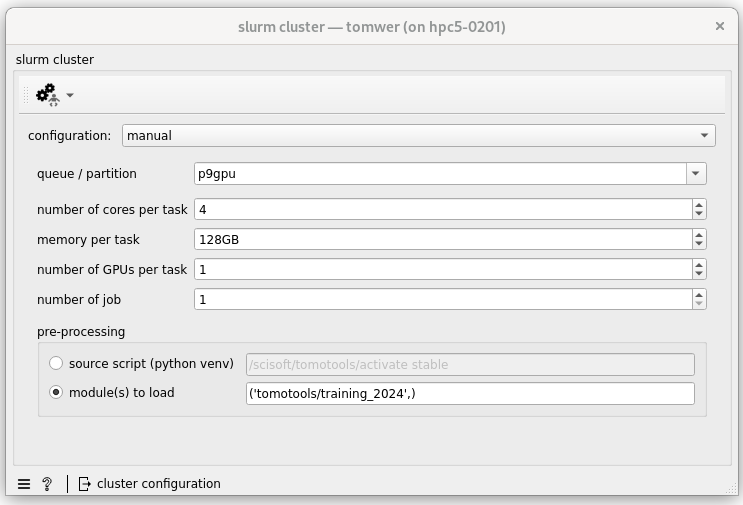
Task: Expand the queue / partition dropdown arrow
Action: tap(696, 173)
